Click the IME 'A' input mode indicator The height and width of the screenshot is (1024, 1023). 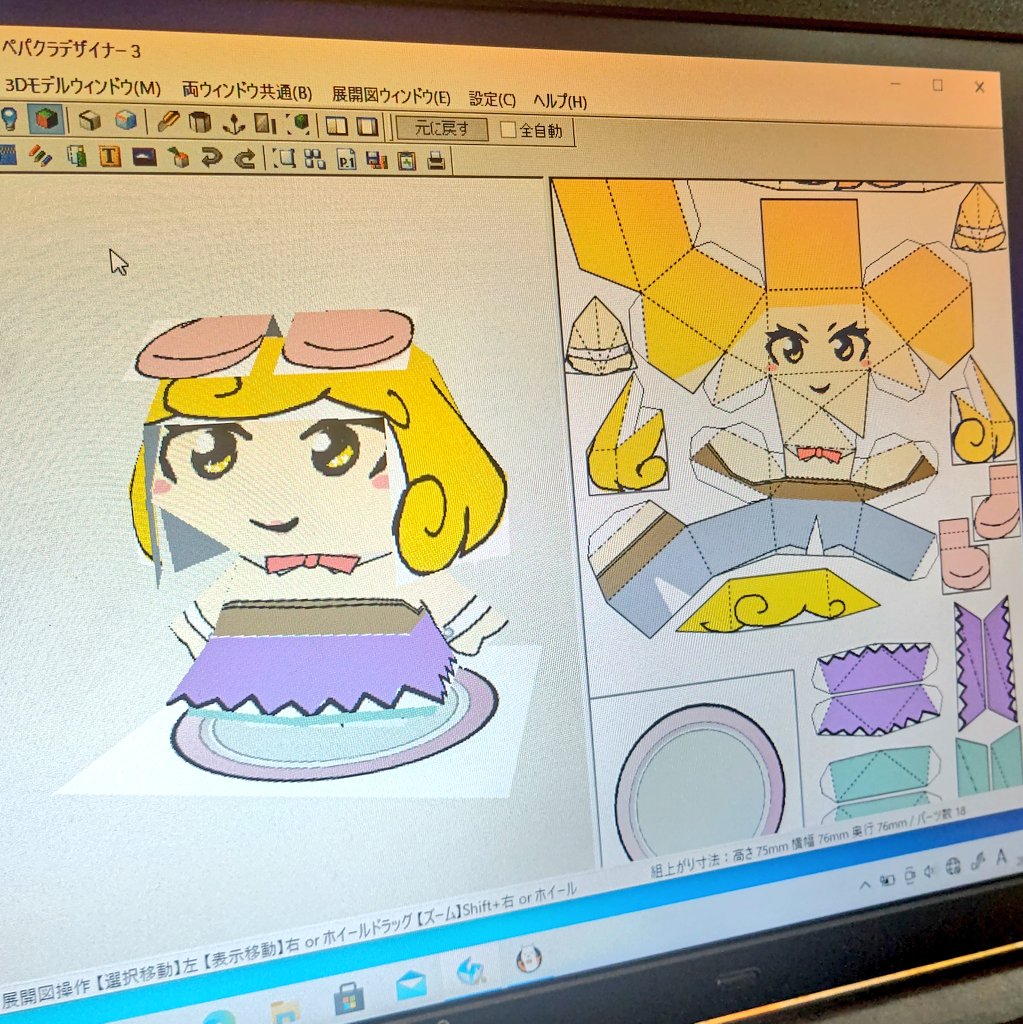coord(1000,857)
